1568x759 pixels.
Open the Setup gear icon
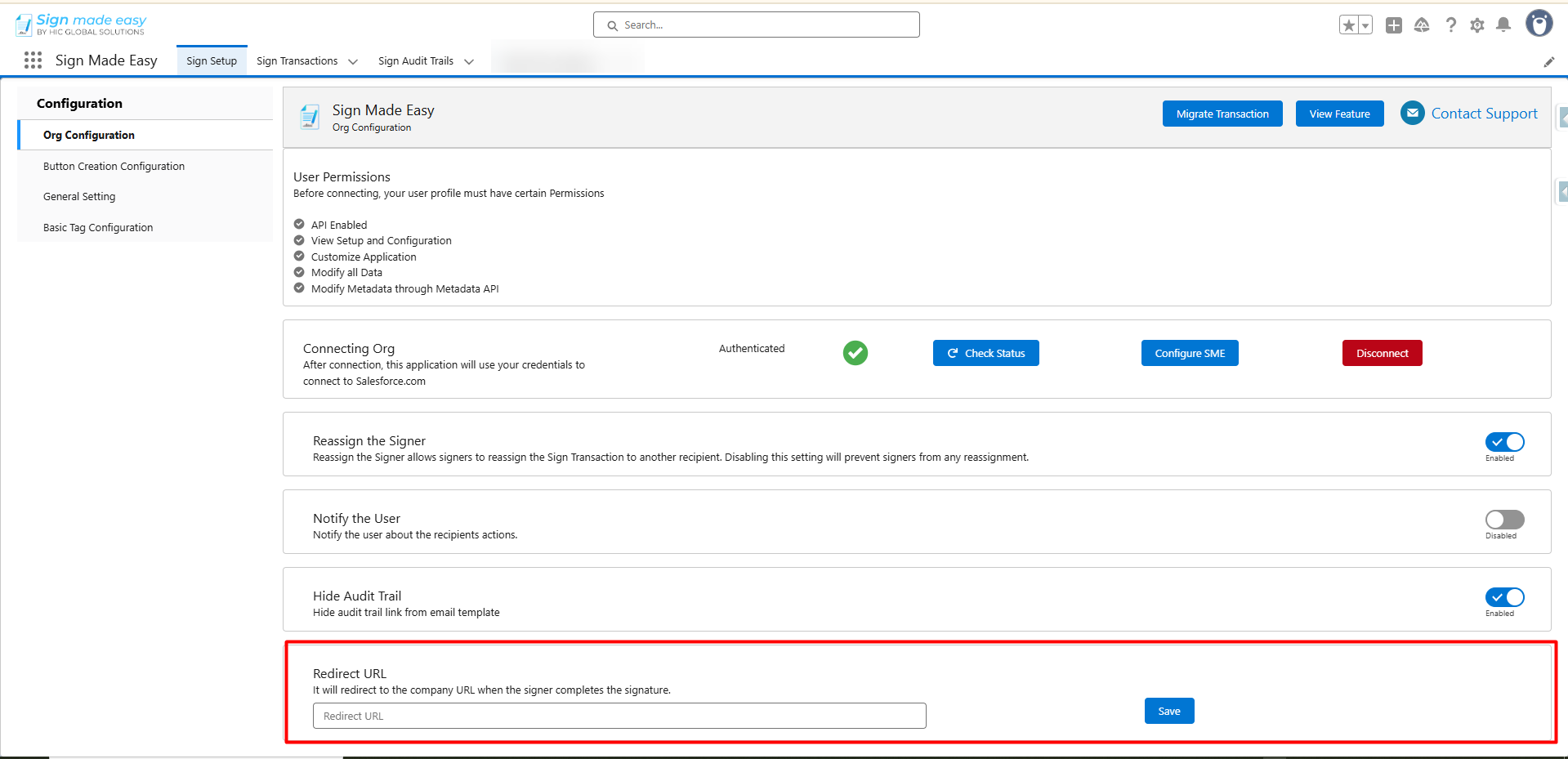coord(1477,25)
